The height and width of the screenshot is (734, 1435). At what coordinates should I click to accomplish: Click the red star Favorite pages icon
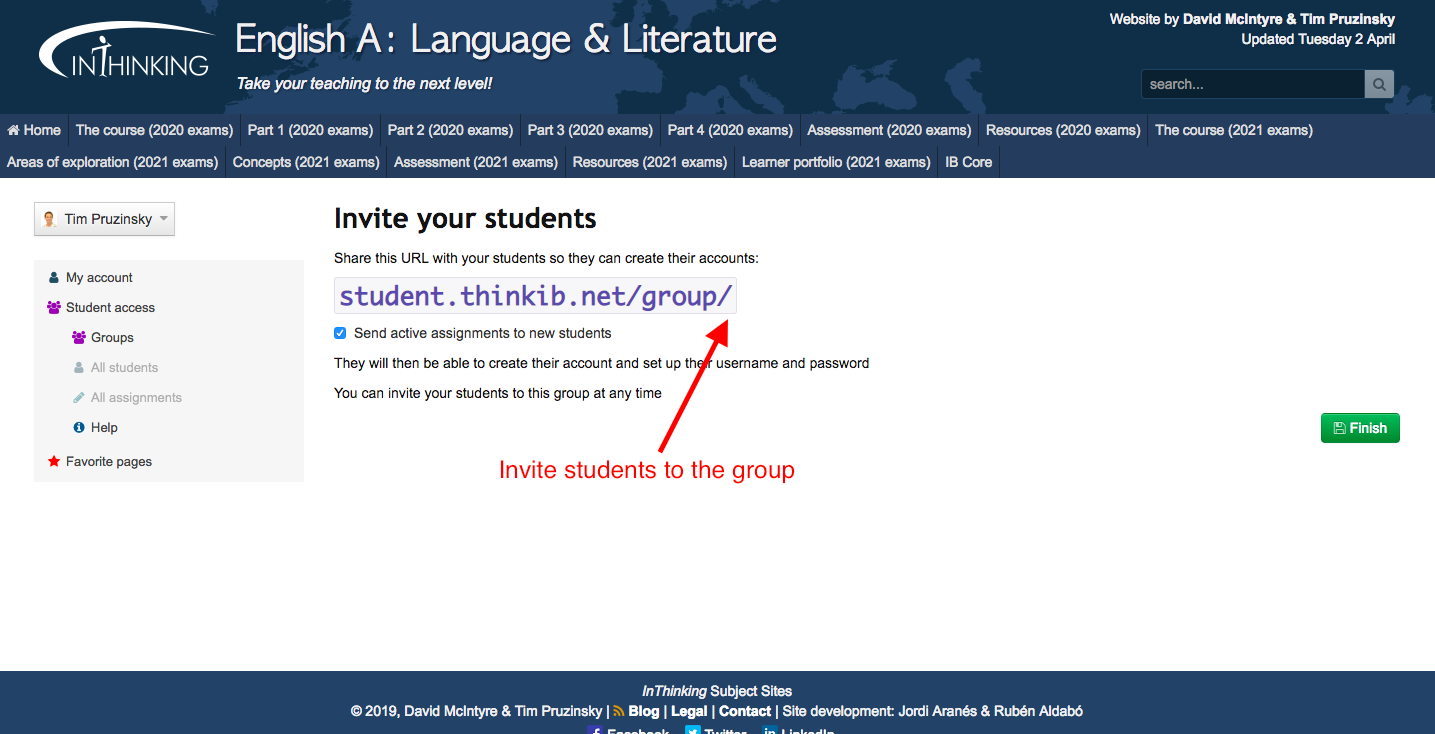[54, 462]
